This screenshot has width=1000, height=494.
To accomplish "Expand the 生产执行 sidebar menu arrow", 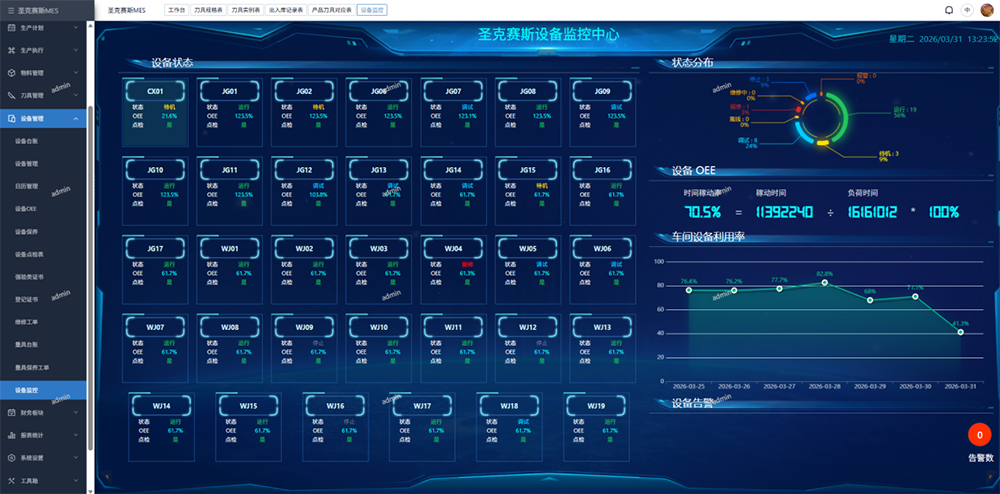I will (78, 50).
